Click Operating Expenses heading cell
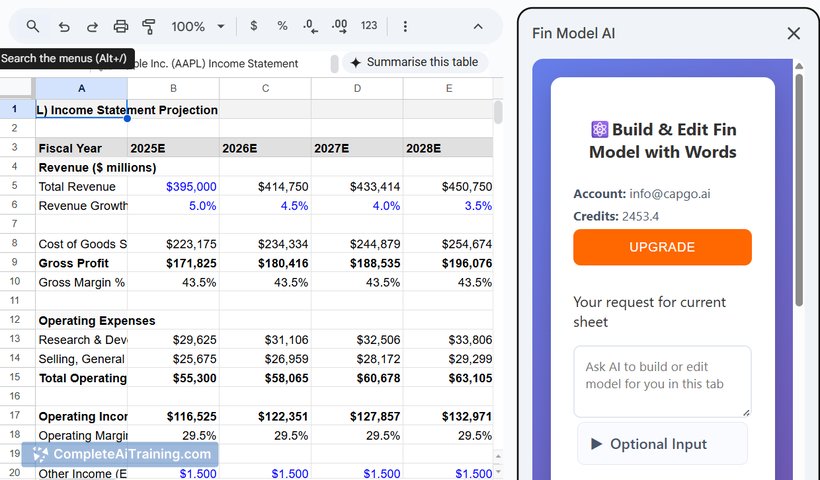 point(82,321)
